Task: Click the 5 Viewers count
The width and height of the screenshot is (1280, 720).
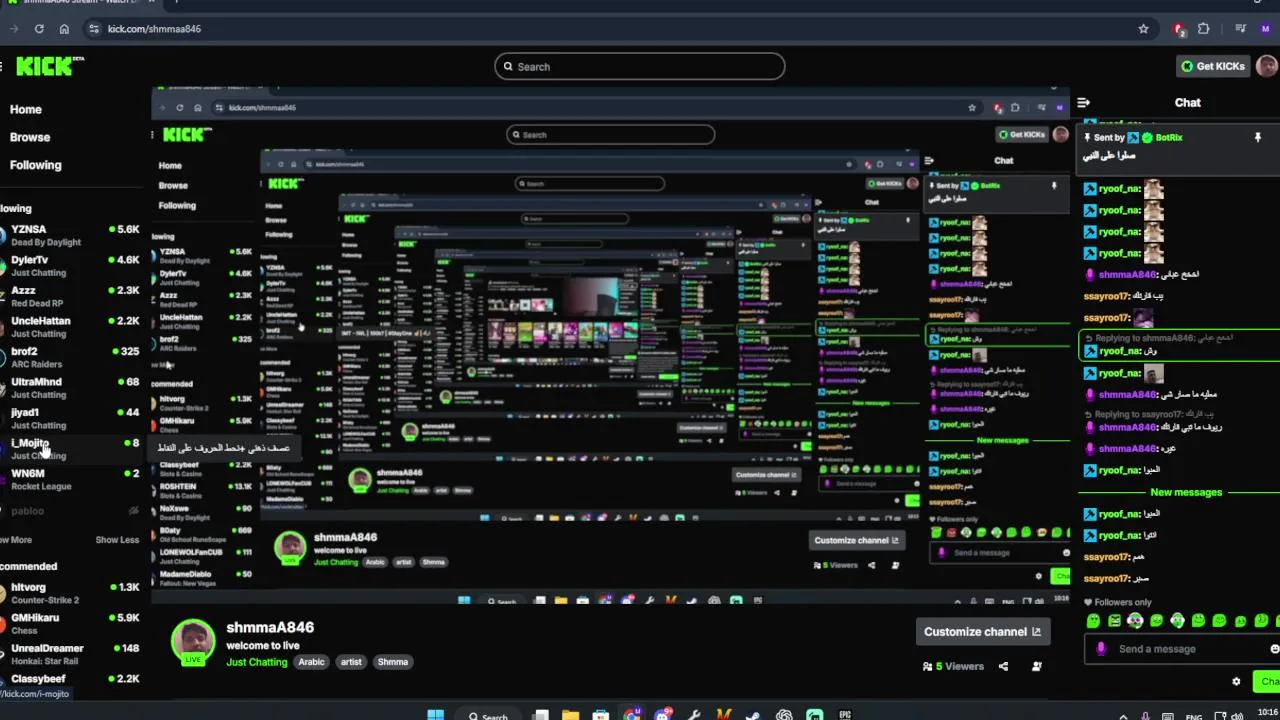Action: [x=954, y=666]
